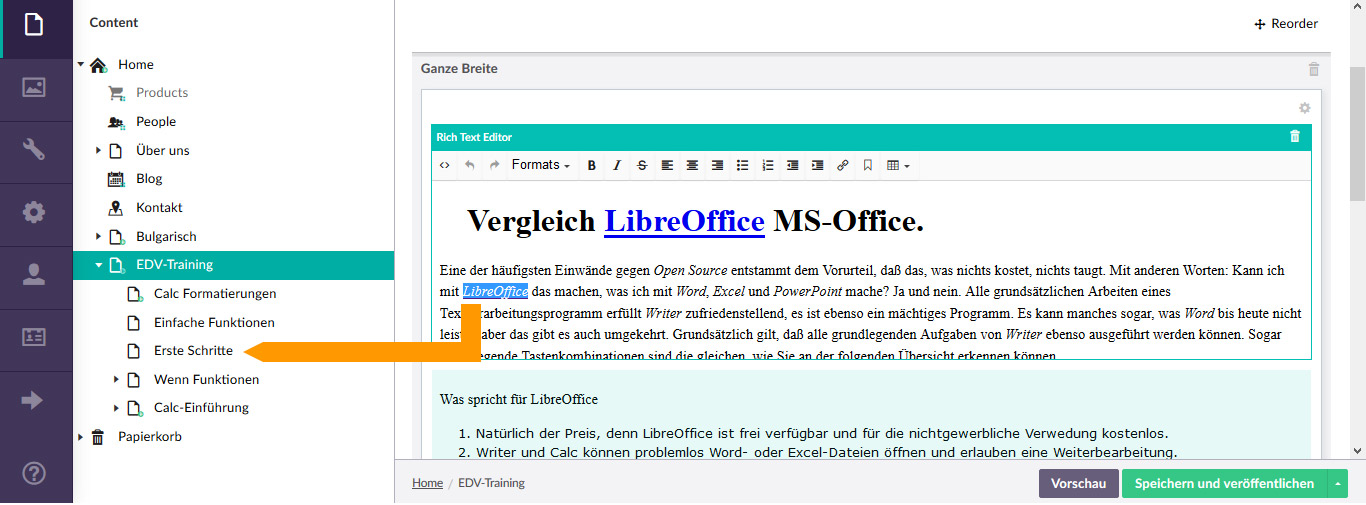The width and height of the screenshot is (1366, 505).
Task: Click the LibreOffice link in the heading
Action: coord(684,221)
